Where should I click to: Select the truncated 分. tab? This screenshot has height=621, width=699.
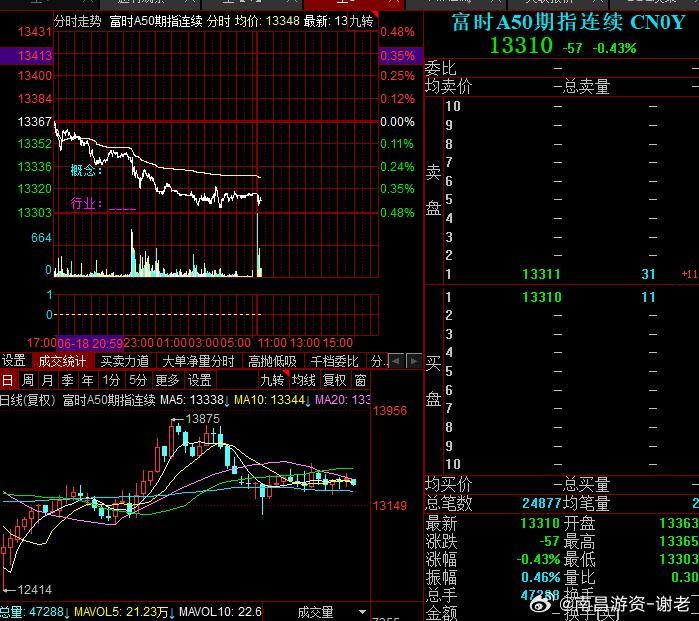(378, 361)
